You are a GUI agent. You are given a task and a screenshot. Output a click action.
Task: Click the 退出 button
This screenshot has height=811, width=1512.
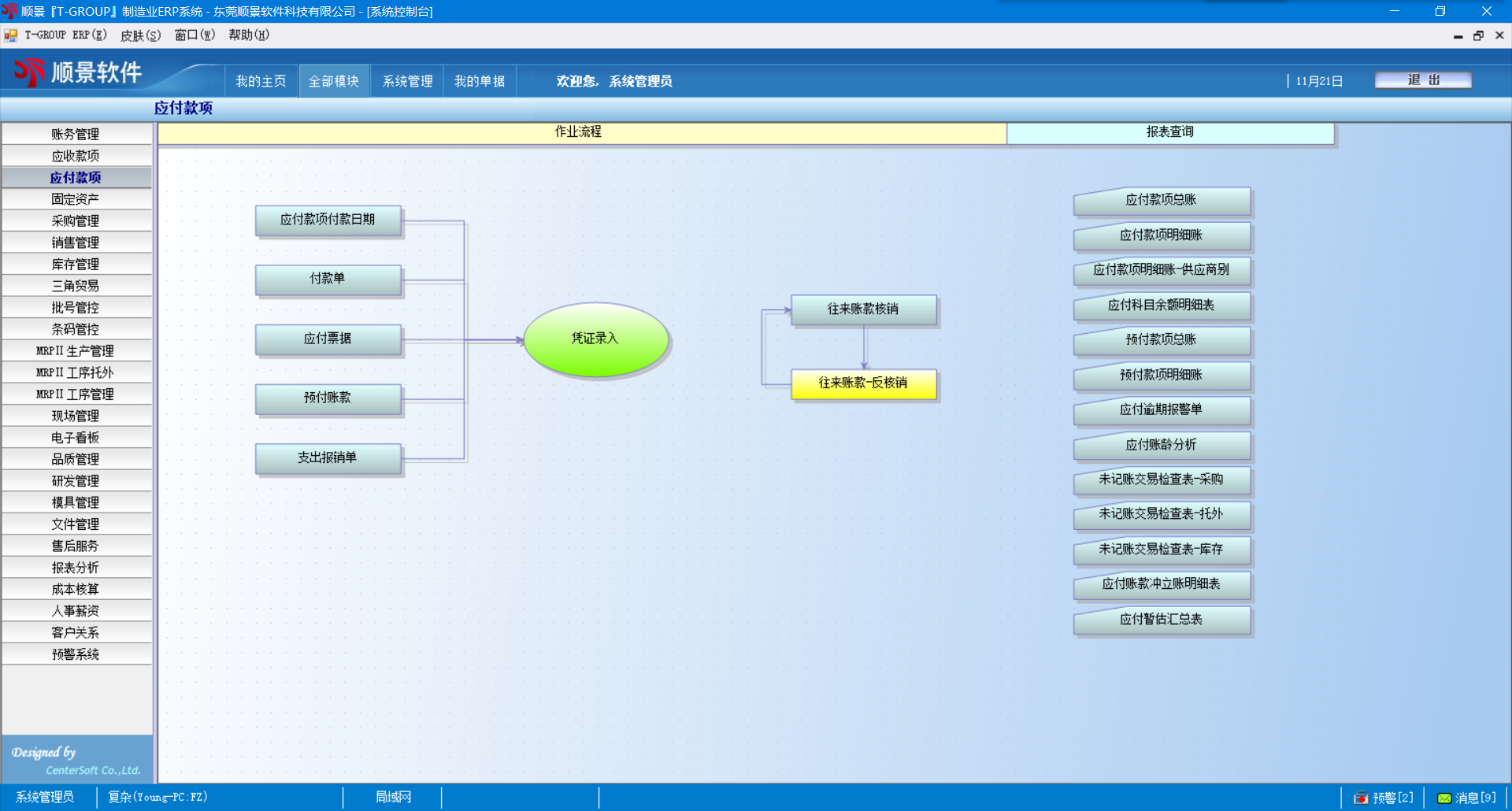(1422, 80)
